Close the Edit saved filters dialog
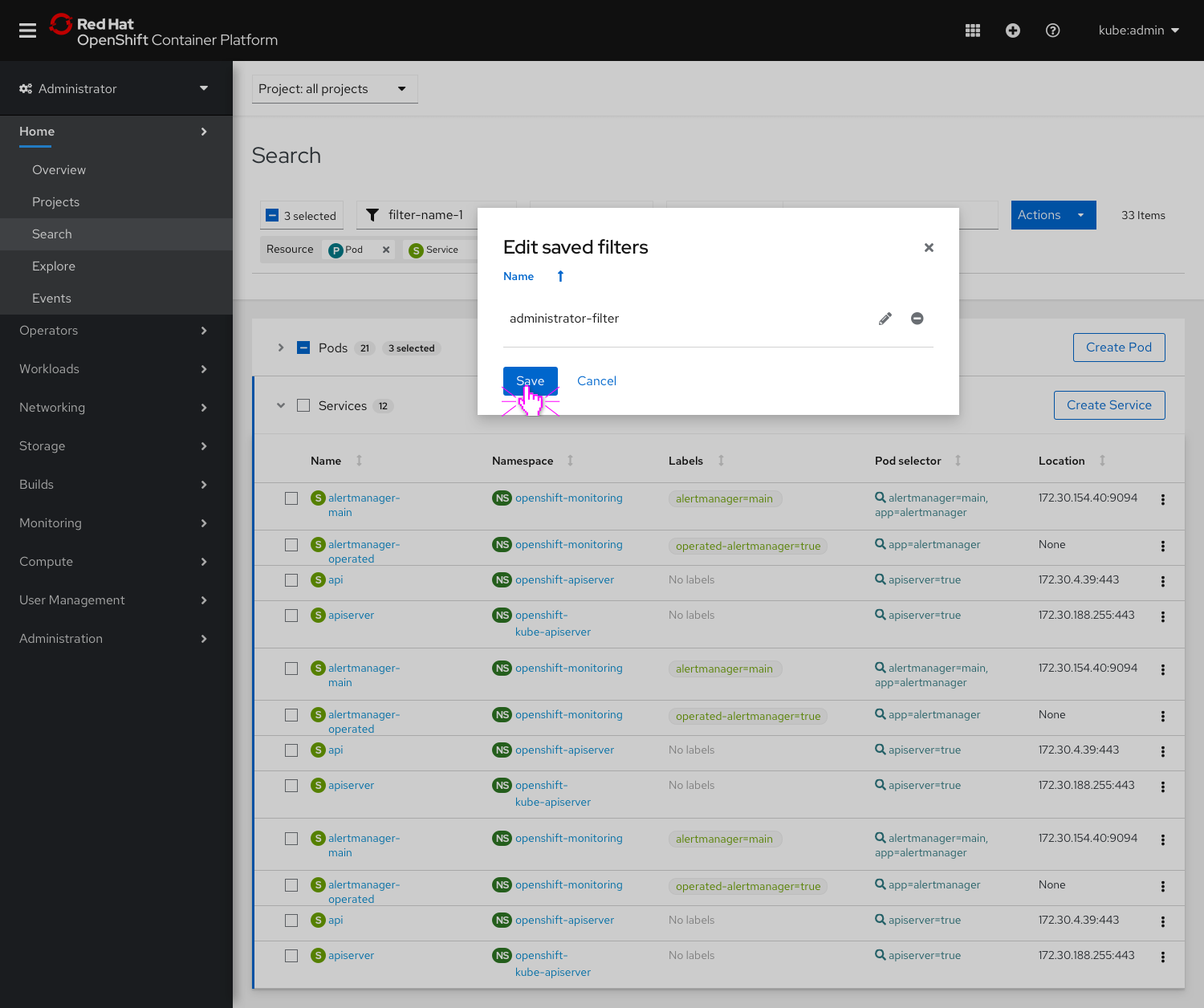Viewport: 1204px width, 1008px height. point(929,247)
